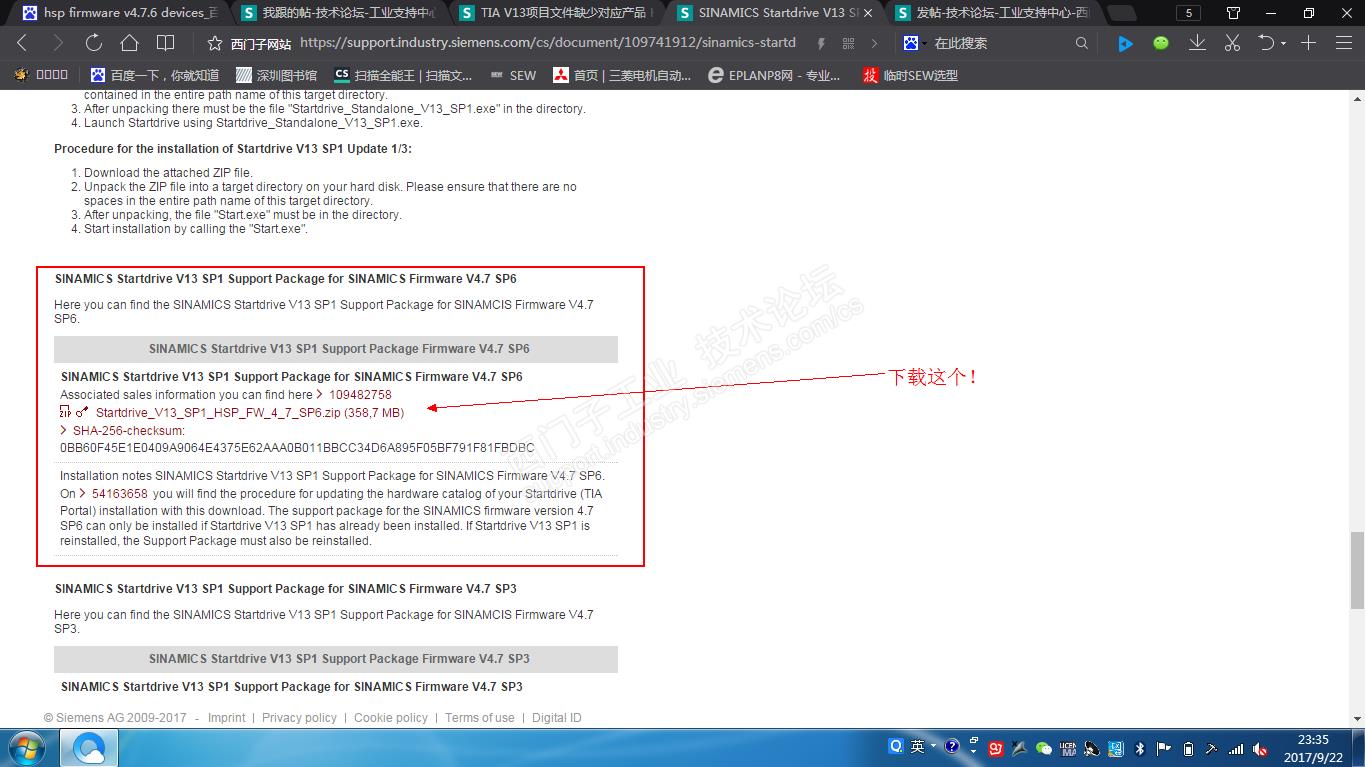Open the browser home page
1365x767 pixels.
click(129, 43)
